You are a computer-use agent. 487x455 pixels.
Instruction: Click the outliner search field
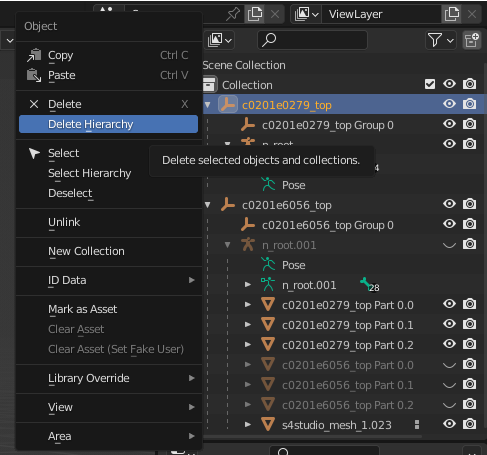(x=312, y=40)
